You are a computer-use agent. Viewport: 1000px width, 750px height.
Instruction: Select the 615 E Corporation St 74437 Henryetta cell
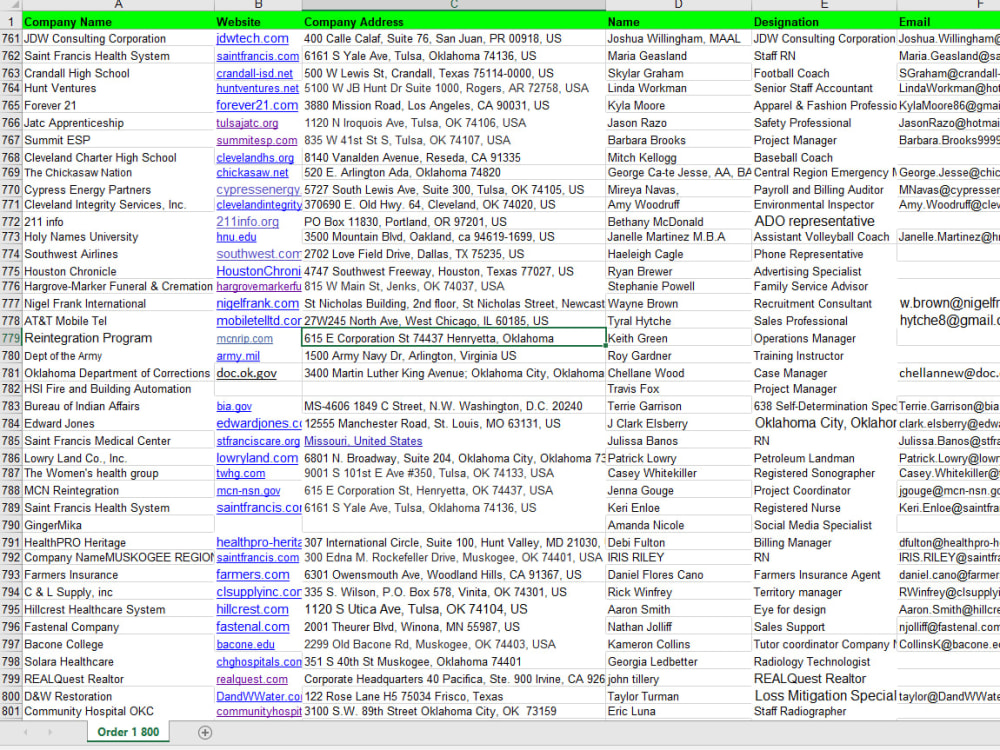453,339
